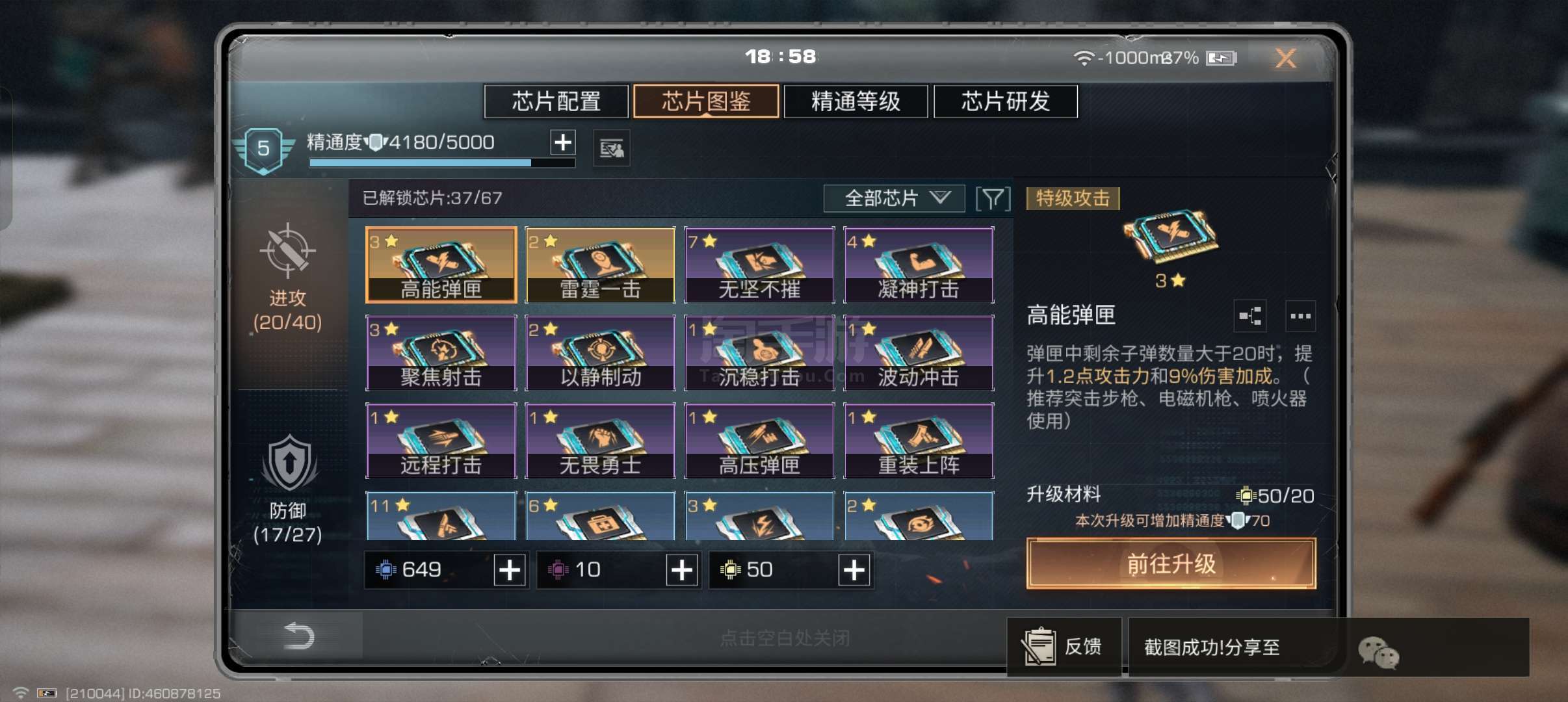Switch to the 精通等级 tab
1568x702 pixels.
pyautogui.click(x=856, y=101)
